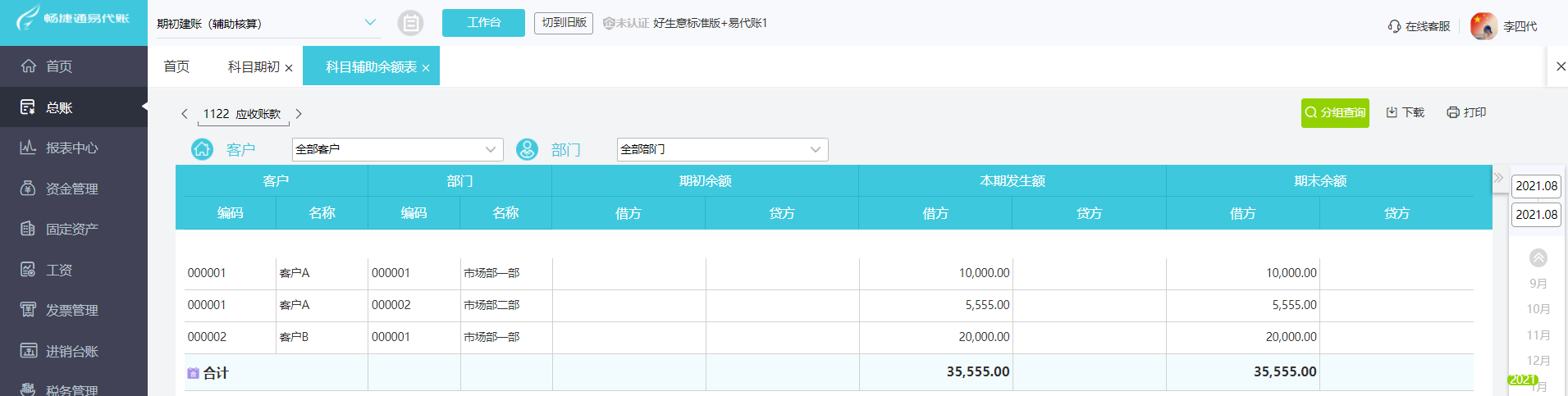Click the 下载 download icon
Screen dimensions: 1568x396
(1392, 112)
